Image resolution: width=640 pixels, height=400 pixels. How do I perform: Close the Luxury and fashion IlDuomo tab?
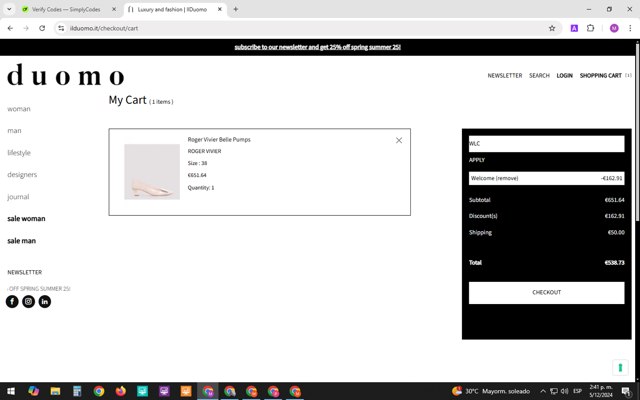point(220,9)
